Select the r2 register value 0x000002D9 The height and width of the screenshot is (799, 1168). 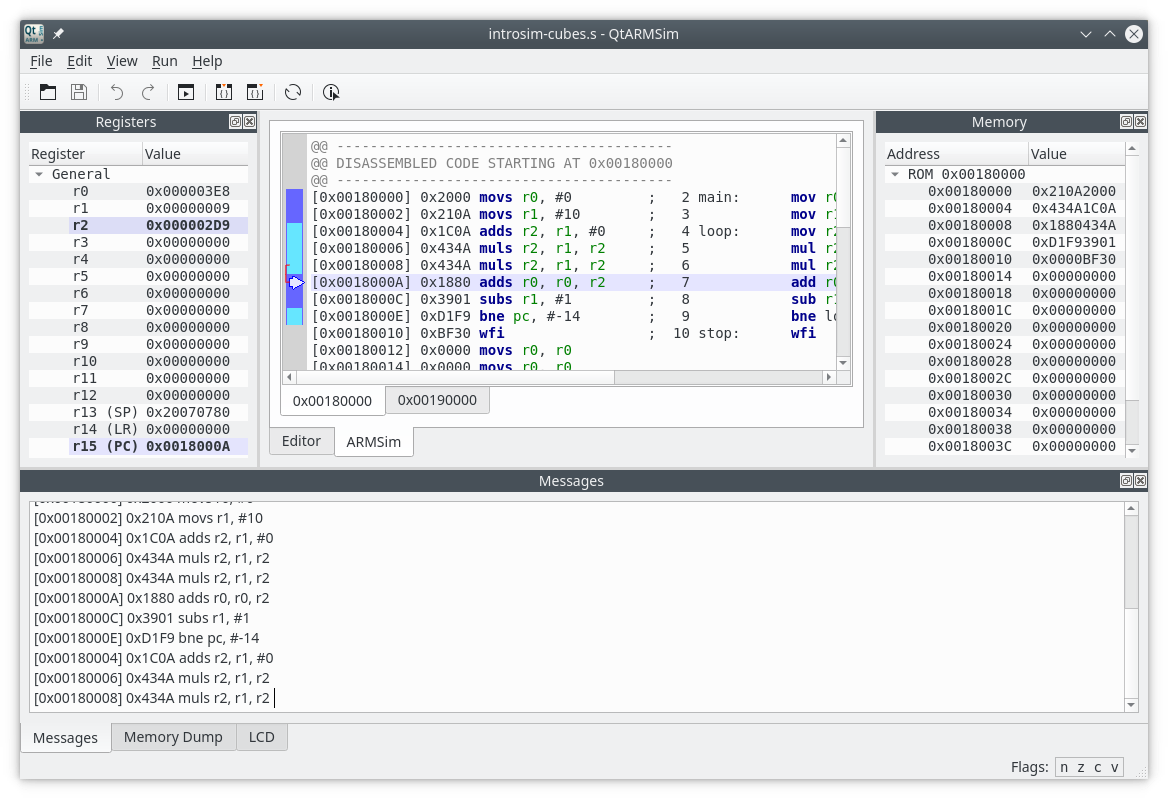188,226
